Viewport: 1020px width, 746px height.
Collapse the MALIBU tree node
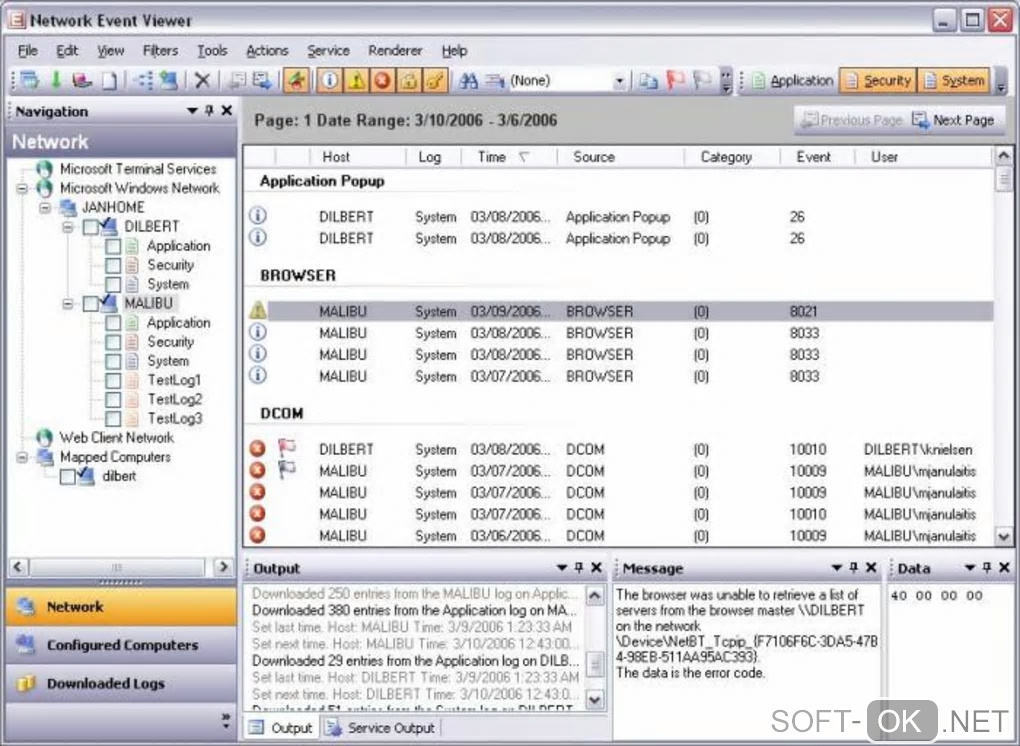pos(68,304)
